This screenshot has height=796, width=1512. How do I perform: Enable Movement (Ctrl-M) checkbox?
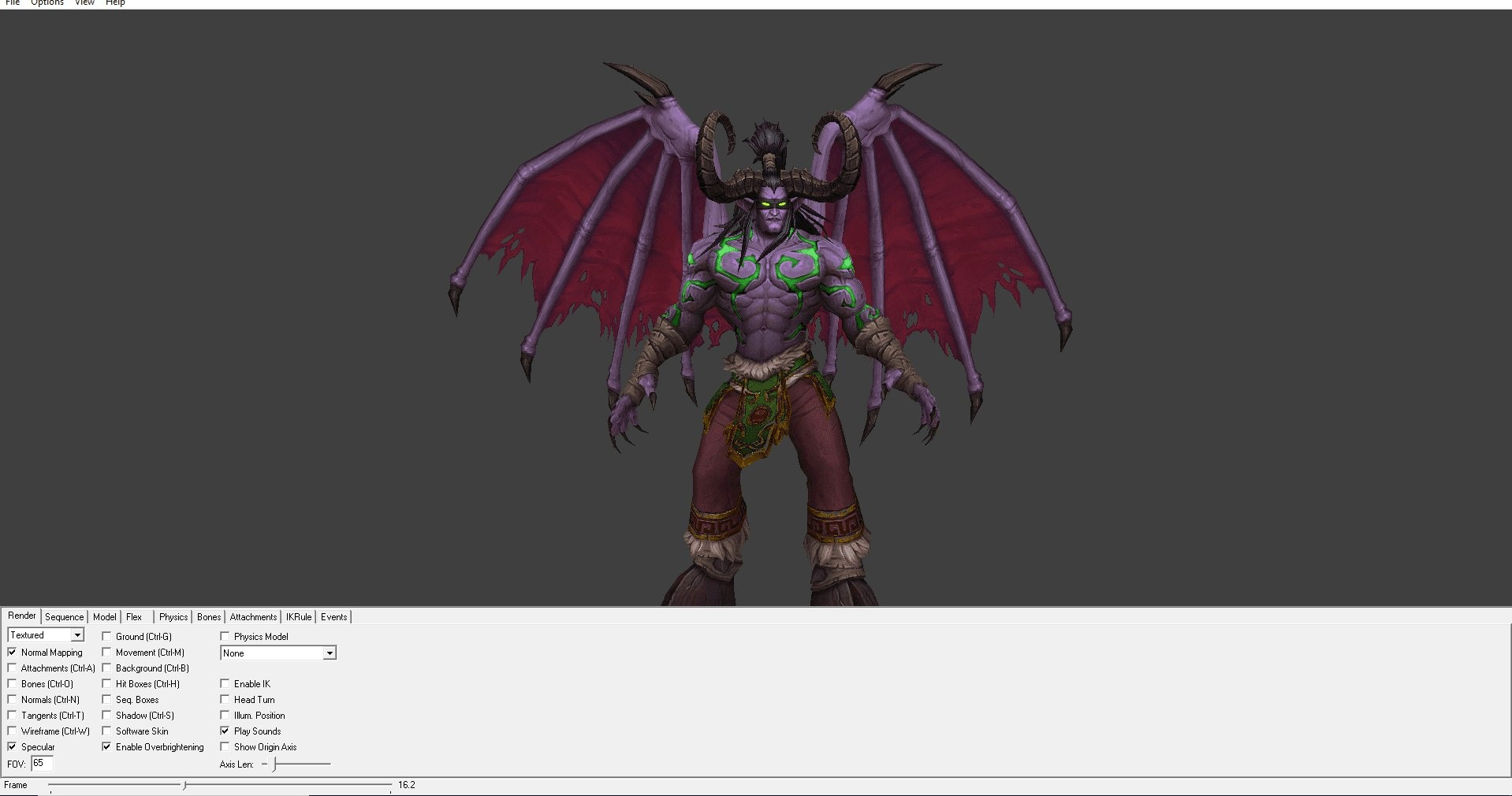click(106, 652)
